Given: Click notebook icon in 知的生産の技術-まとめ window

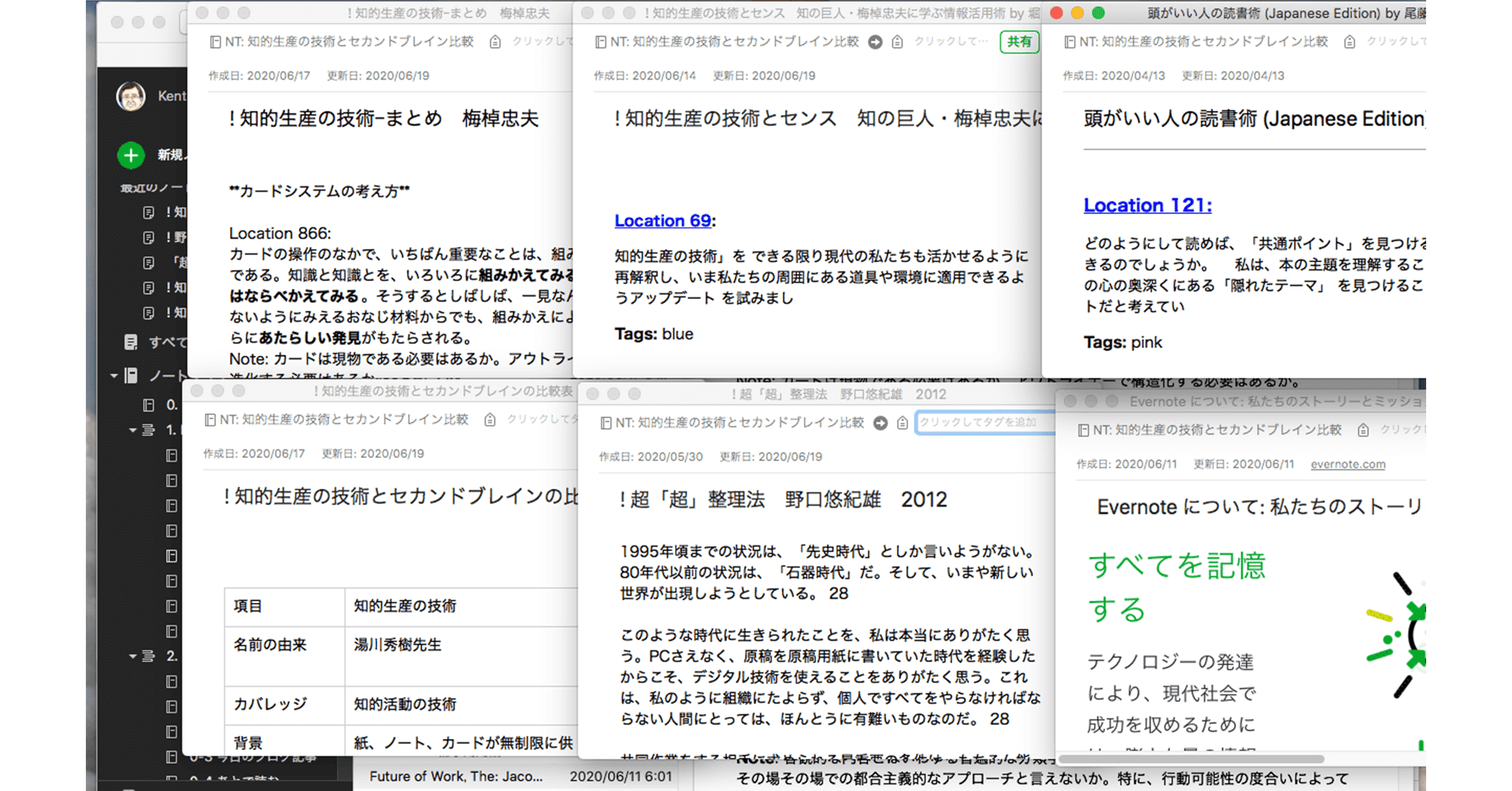Looking at the screenshot, I should tap(215, 42).
